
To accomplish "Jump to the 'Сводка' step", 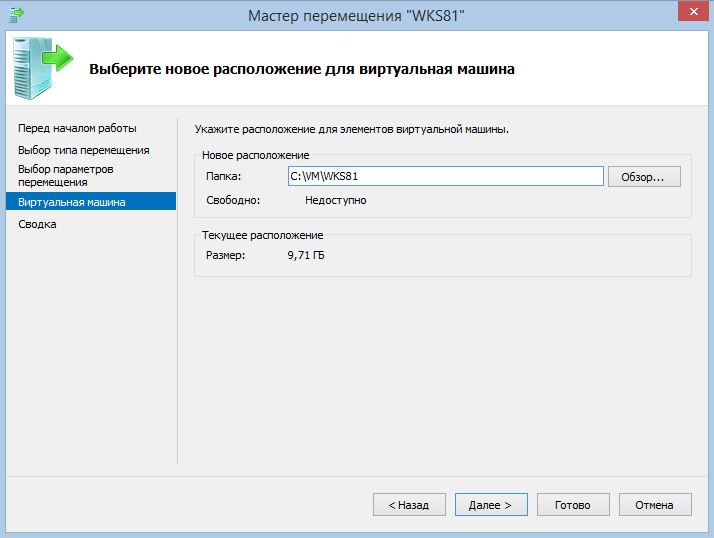I will (38, 225).
